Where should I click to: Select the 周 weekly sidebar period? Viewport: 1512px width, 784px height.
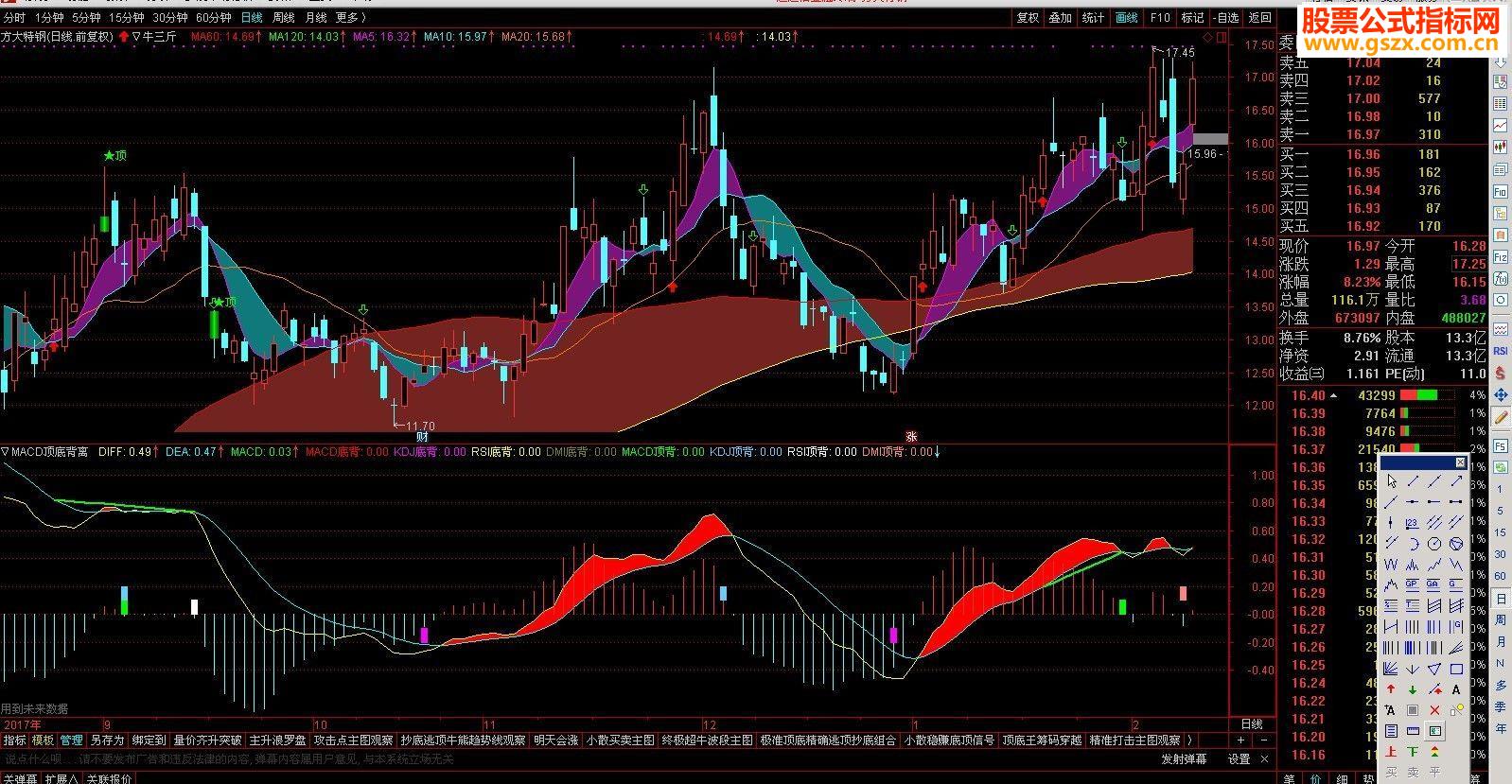pyautogui.click(x=1500, y=619)
